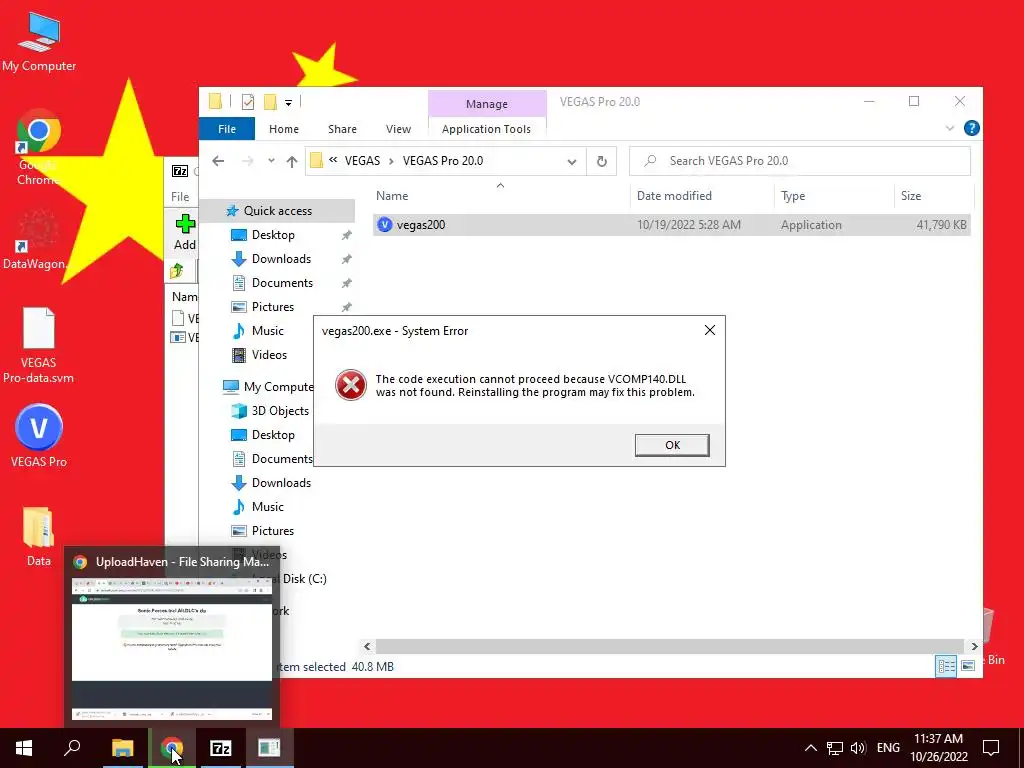Screen dimensions: 1024x768
Task: Click the ENG language indicator
Action: click(888, 748)
